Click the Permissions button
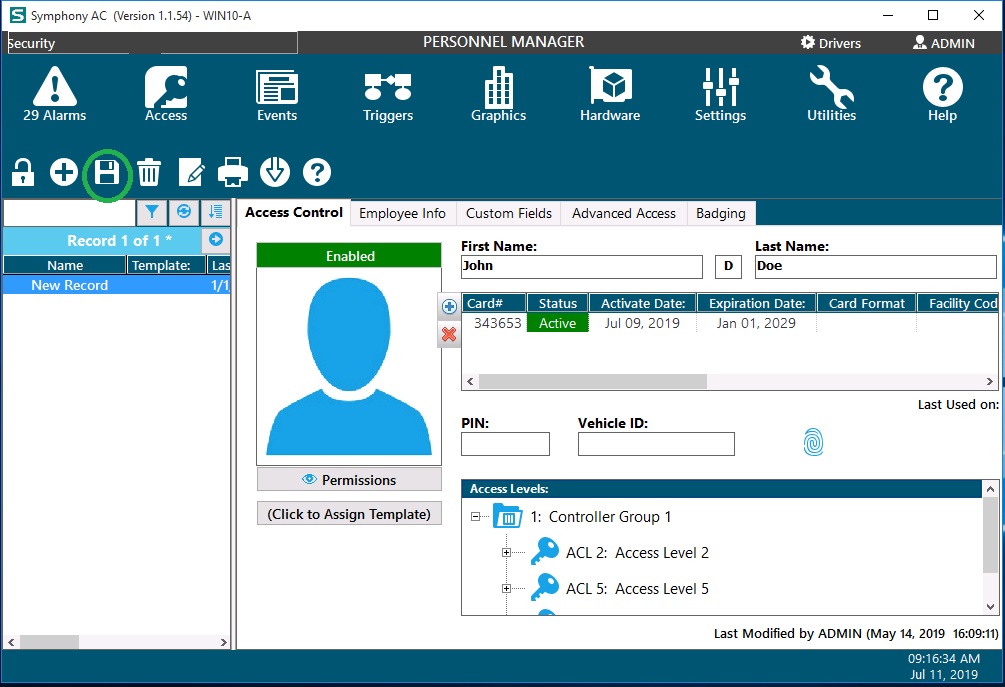The width and height of the screenshot is (1005, 687). [x=349, y=479]
